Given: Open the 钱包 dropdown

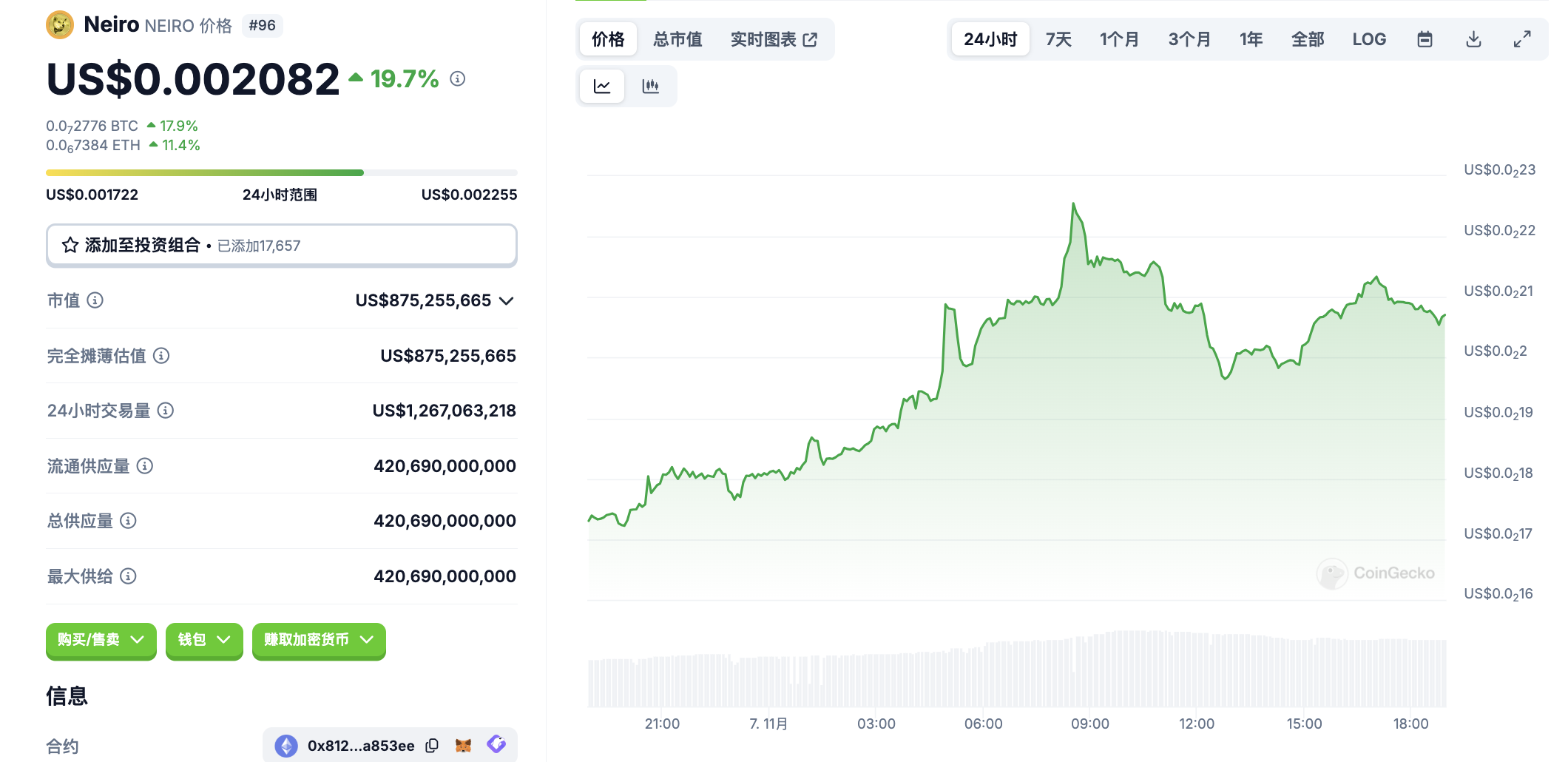Looking at the screenshot, I should [x=204, y=640].
